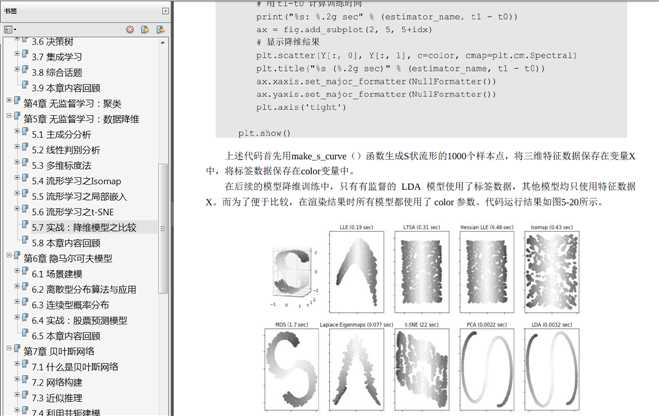
Task: Expand the 5.4 流形学习之Isomap node
Action: click(x=17, y=178)
